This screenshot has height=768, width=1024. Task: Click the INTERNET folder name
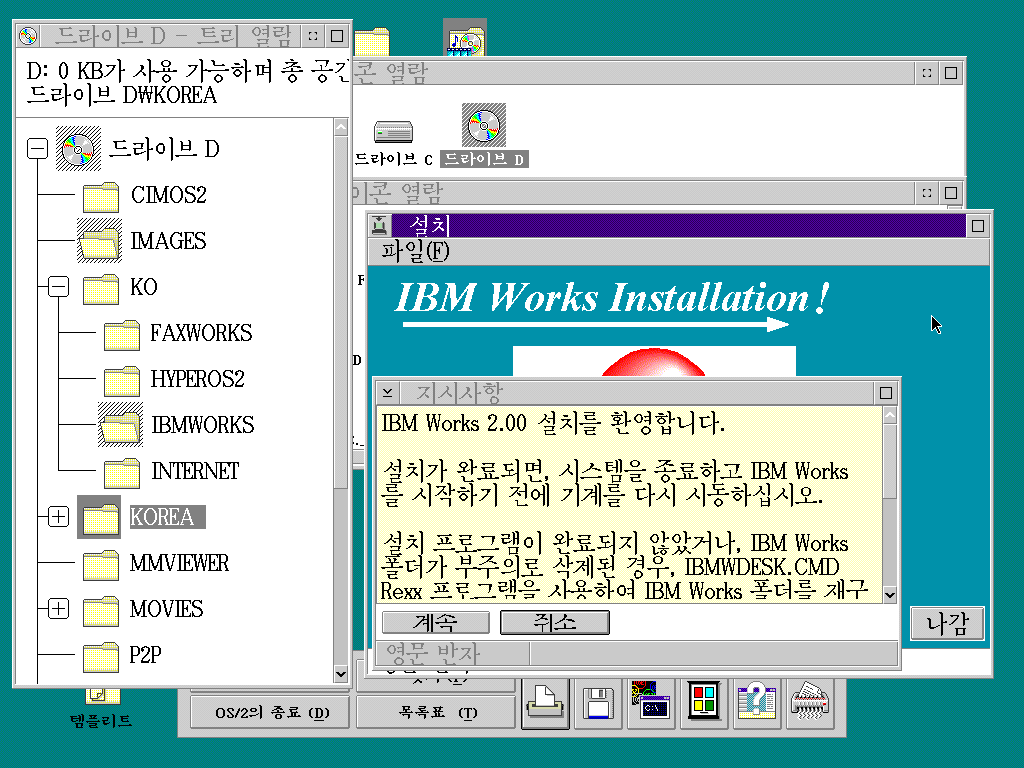point(195,471)
